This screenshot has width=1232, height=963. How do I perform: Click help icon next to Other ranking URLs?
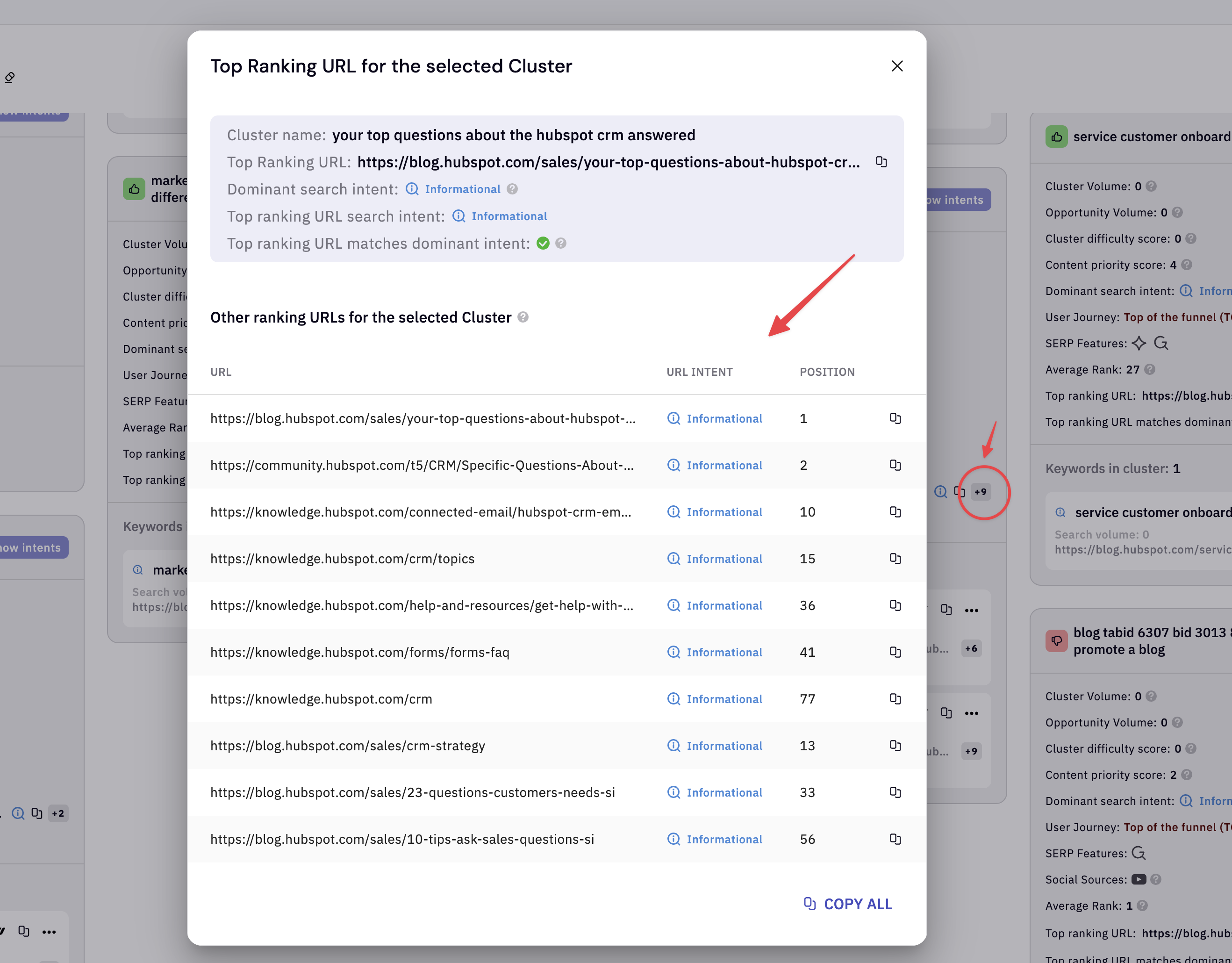click(x=523, y=317)
